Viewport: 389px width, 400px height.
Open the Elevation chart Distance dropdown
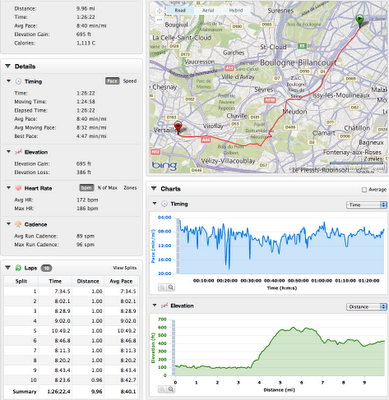point(366,307)
